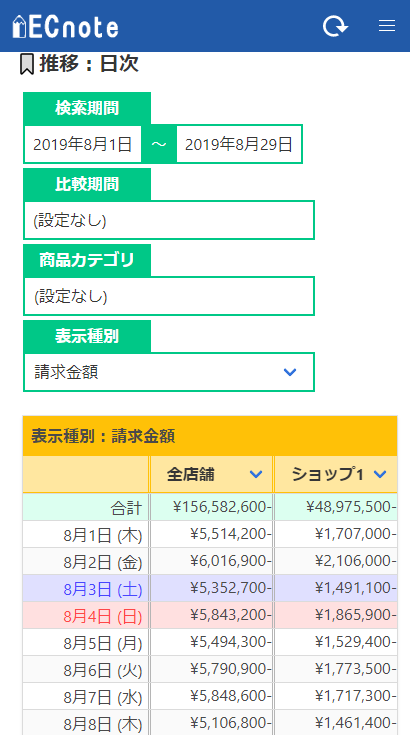The height and width of the screenshot is (735, 410).
Task: Open the 全店舗 column dropdown arrow
Action: click(256, 474)
